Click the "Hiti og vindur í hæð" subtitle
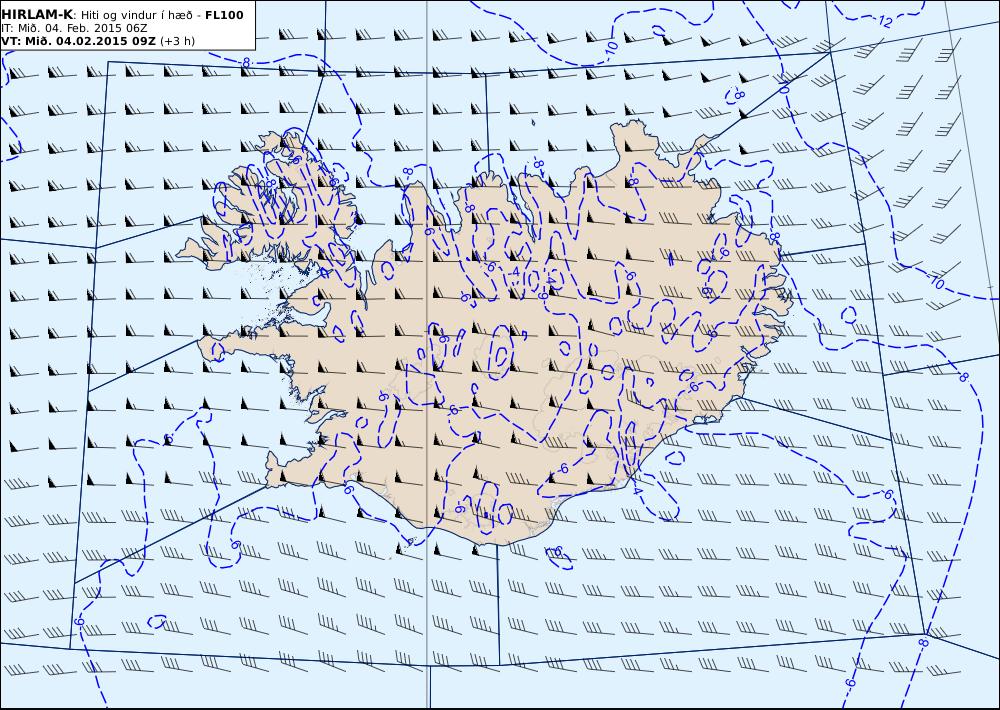Viewport: 1000px width, 710px height. tap(137, 15)
